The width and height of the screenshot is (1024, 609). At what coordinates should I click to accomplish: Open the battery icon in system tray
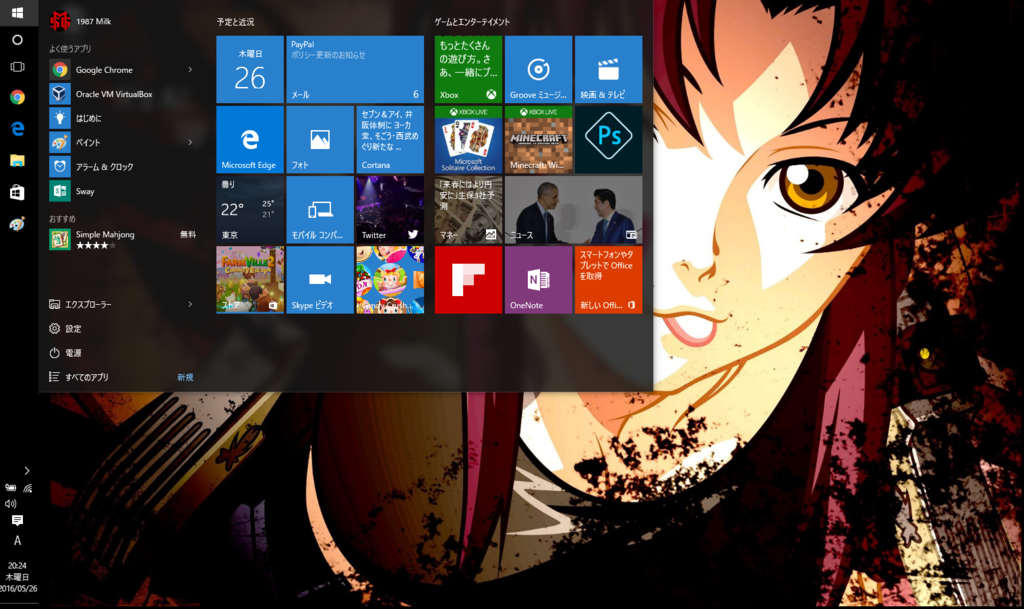click(10, 488)
